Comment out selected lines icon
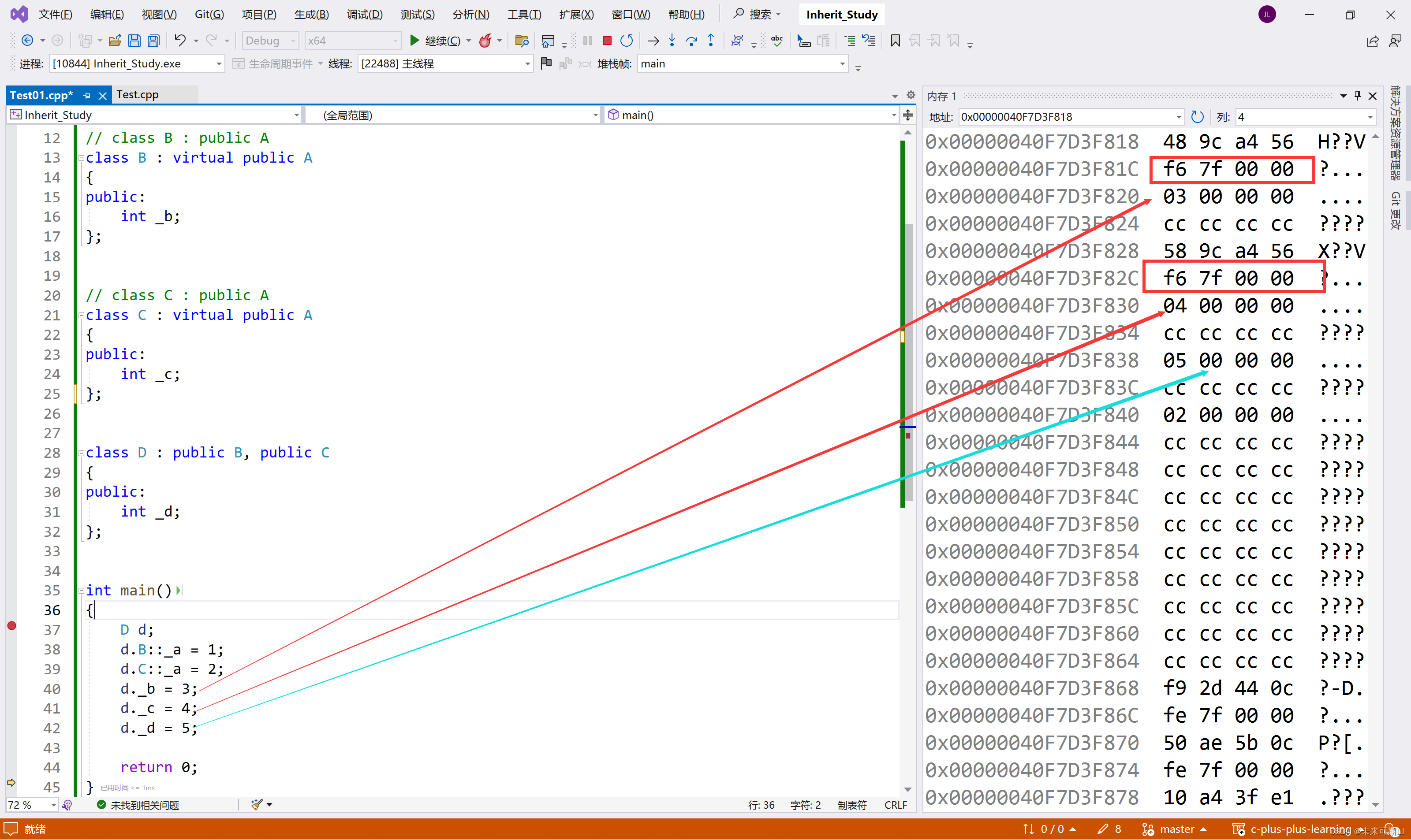The width and height of the screenshot is (1411, 840). click(849, 41)
